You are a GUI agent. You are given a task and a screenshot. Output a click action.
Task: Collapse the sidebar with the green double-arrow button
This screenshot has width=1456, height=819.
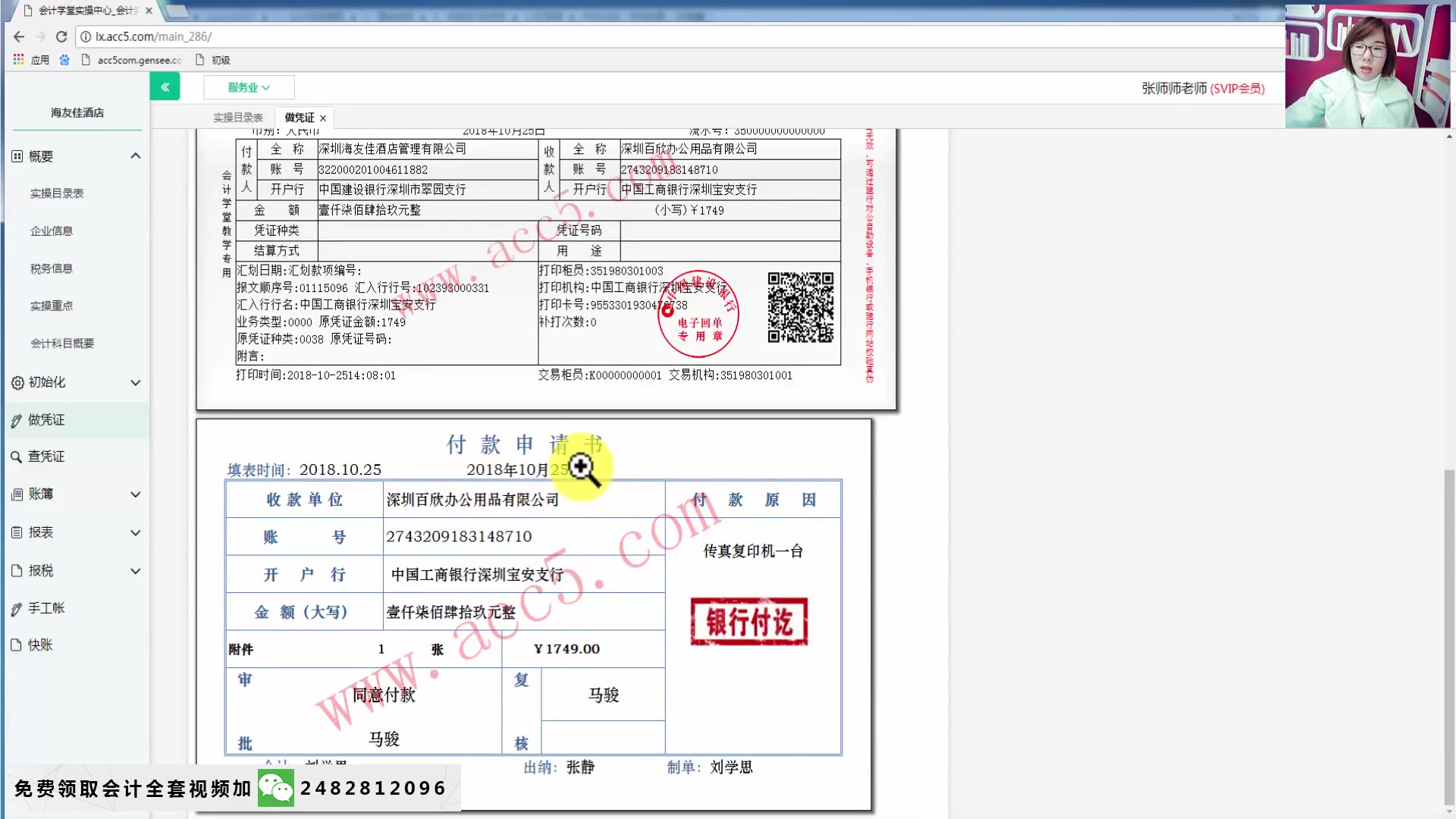coord(165,86)
